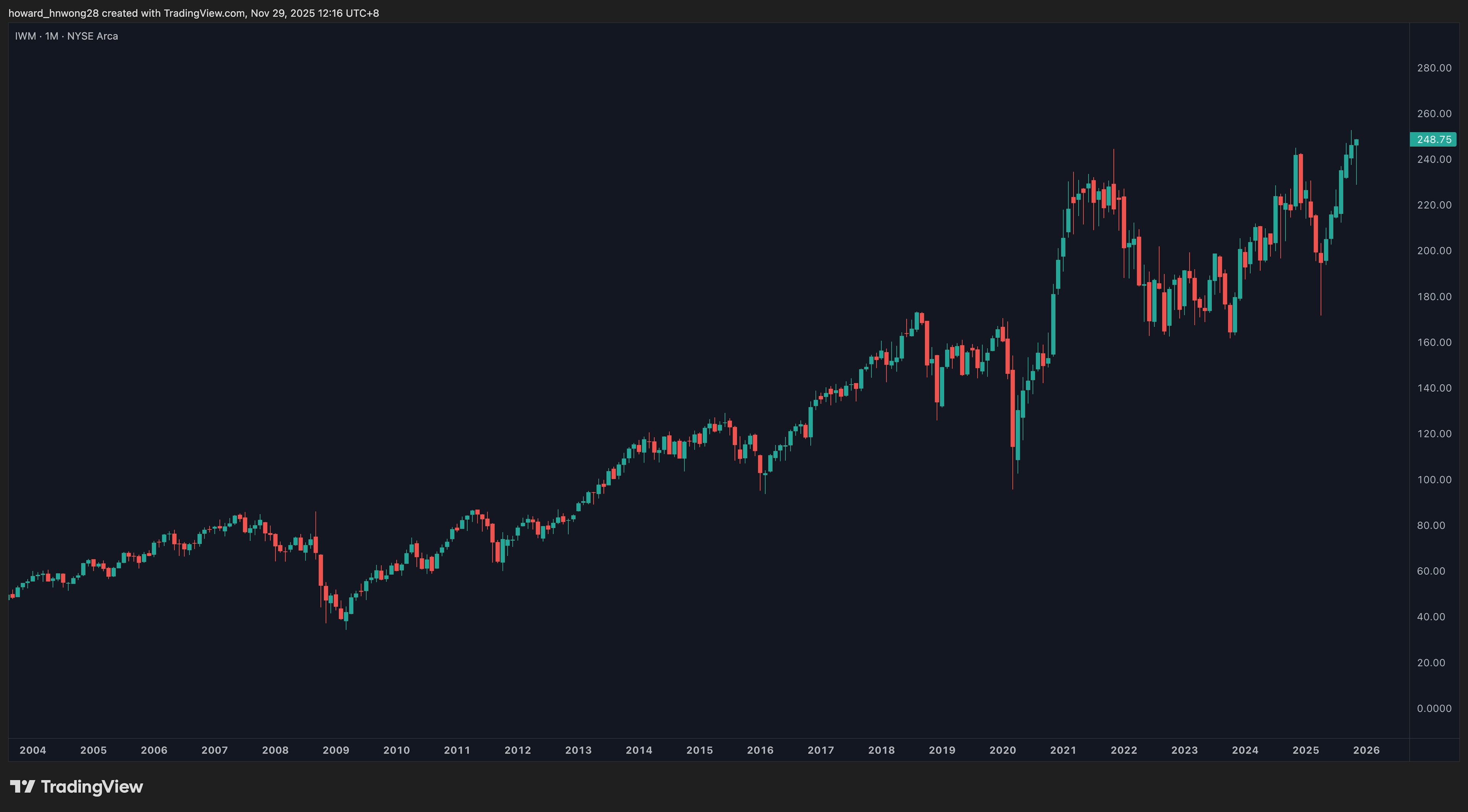Click the 2009 bottom candle near 40

[x=346, y=617]
